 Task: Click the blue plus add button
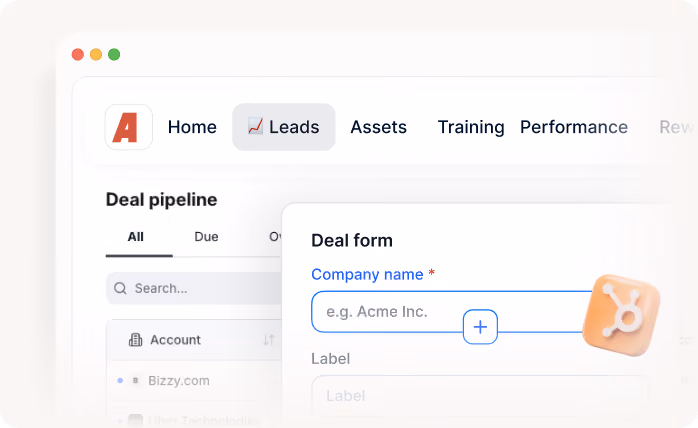click(480, 327)
